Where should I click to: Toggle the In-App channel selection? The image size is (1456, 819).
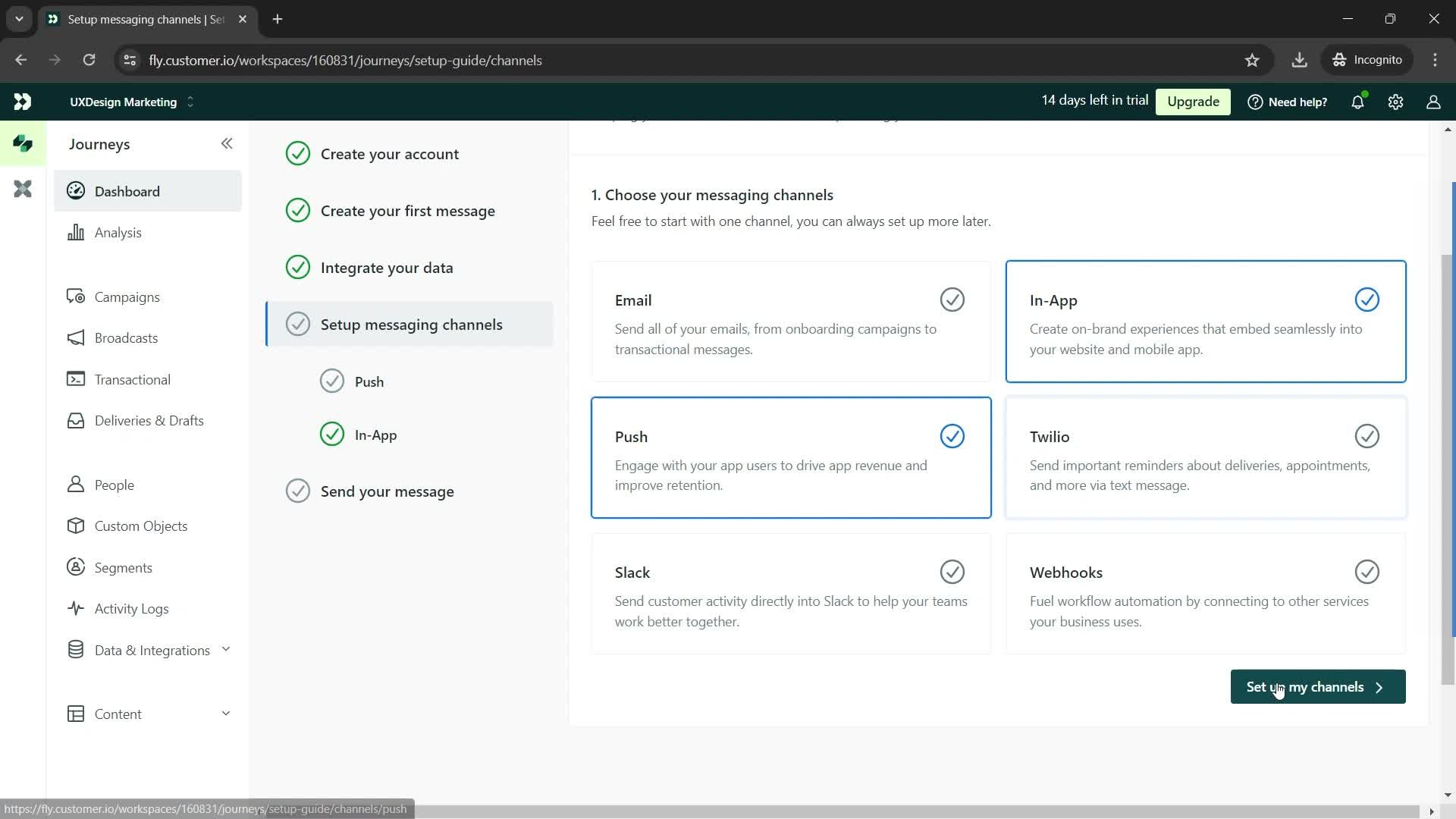pos(1367,299)
